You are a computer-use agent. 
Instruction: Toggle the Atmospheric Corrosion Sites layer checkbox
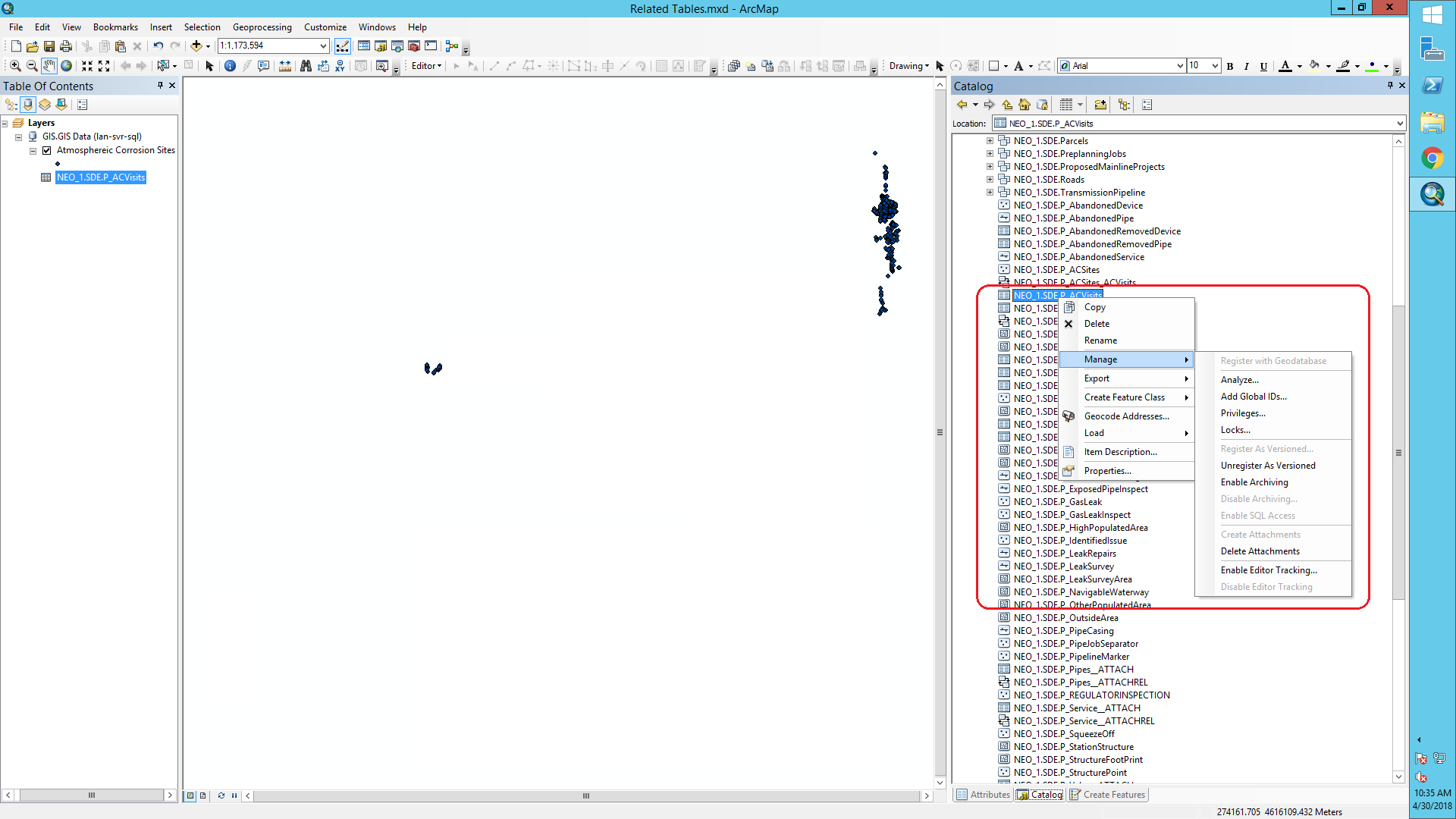[x=47, y=150]
